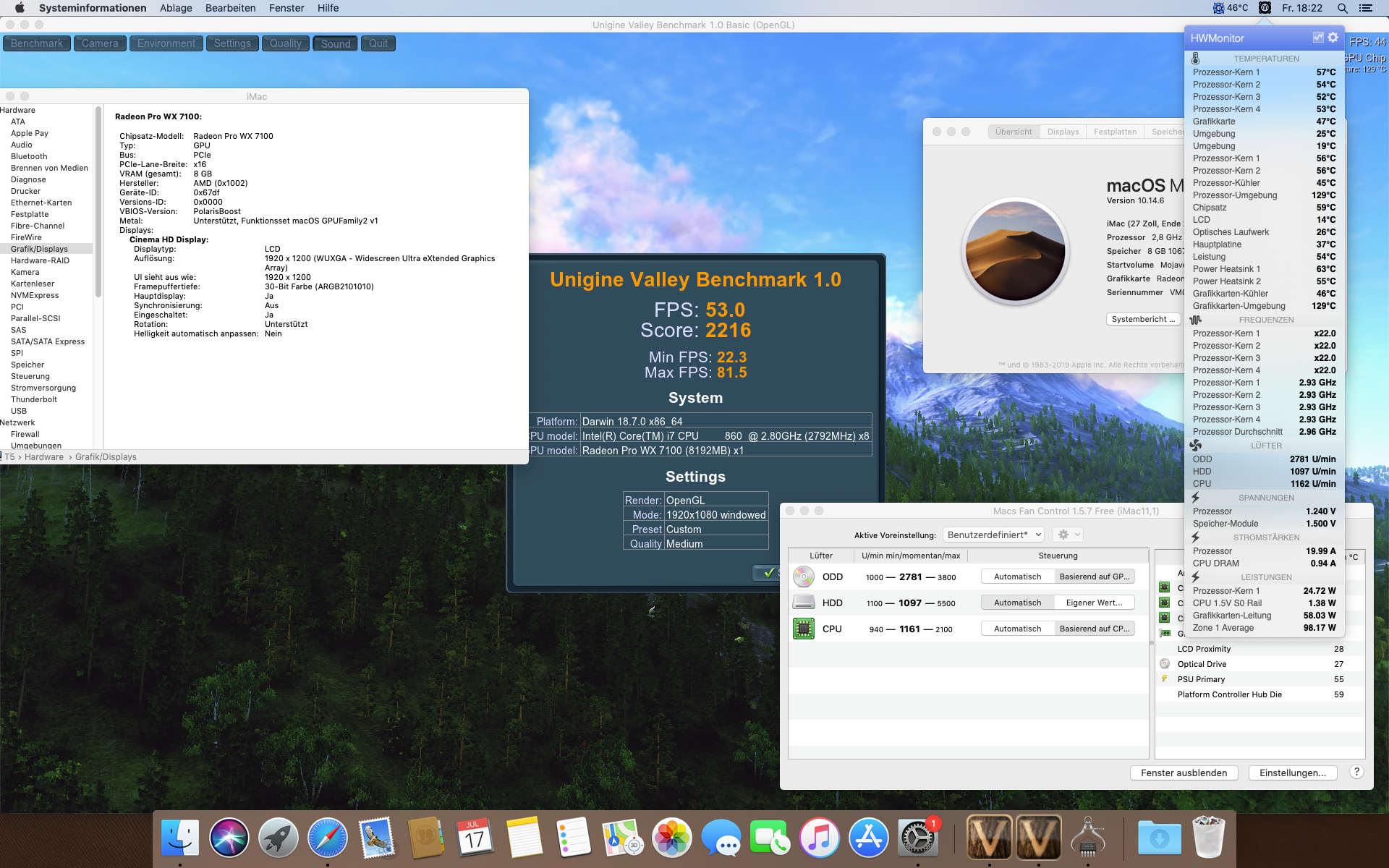Open the Music app in Dock
This screenshot has width=1389, height=868.
pyautogui.click(x=819, y=838)
